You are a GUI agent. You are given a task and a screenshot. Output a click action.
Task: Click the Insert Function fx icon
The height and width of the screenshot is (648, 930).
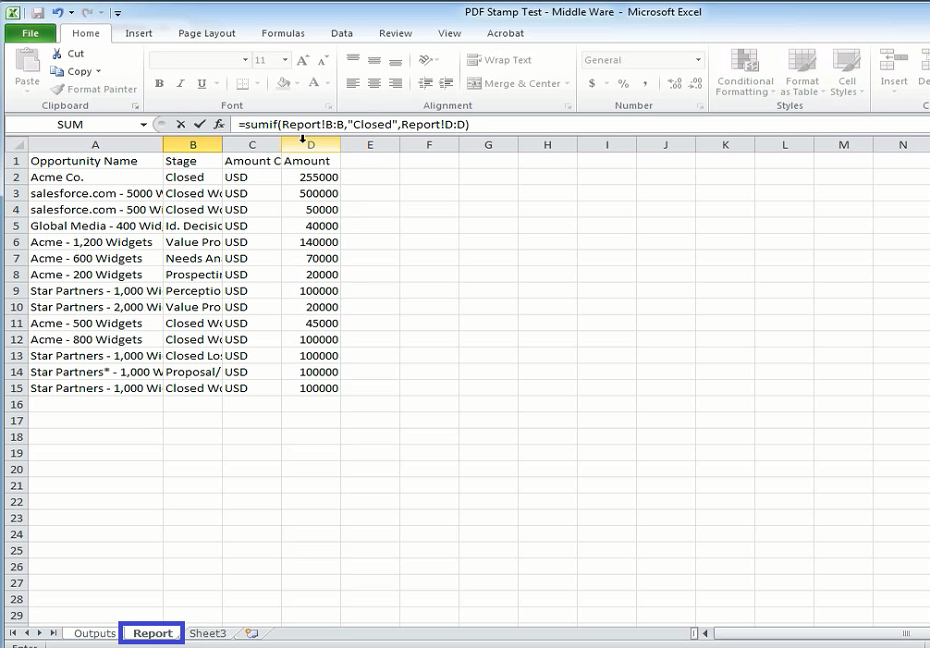click(x=219, y=125)
